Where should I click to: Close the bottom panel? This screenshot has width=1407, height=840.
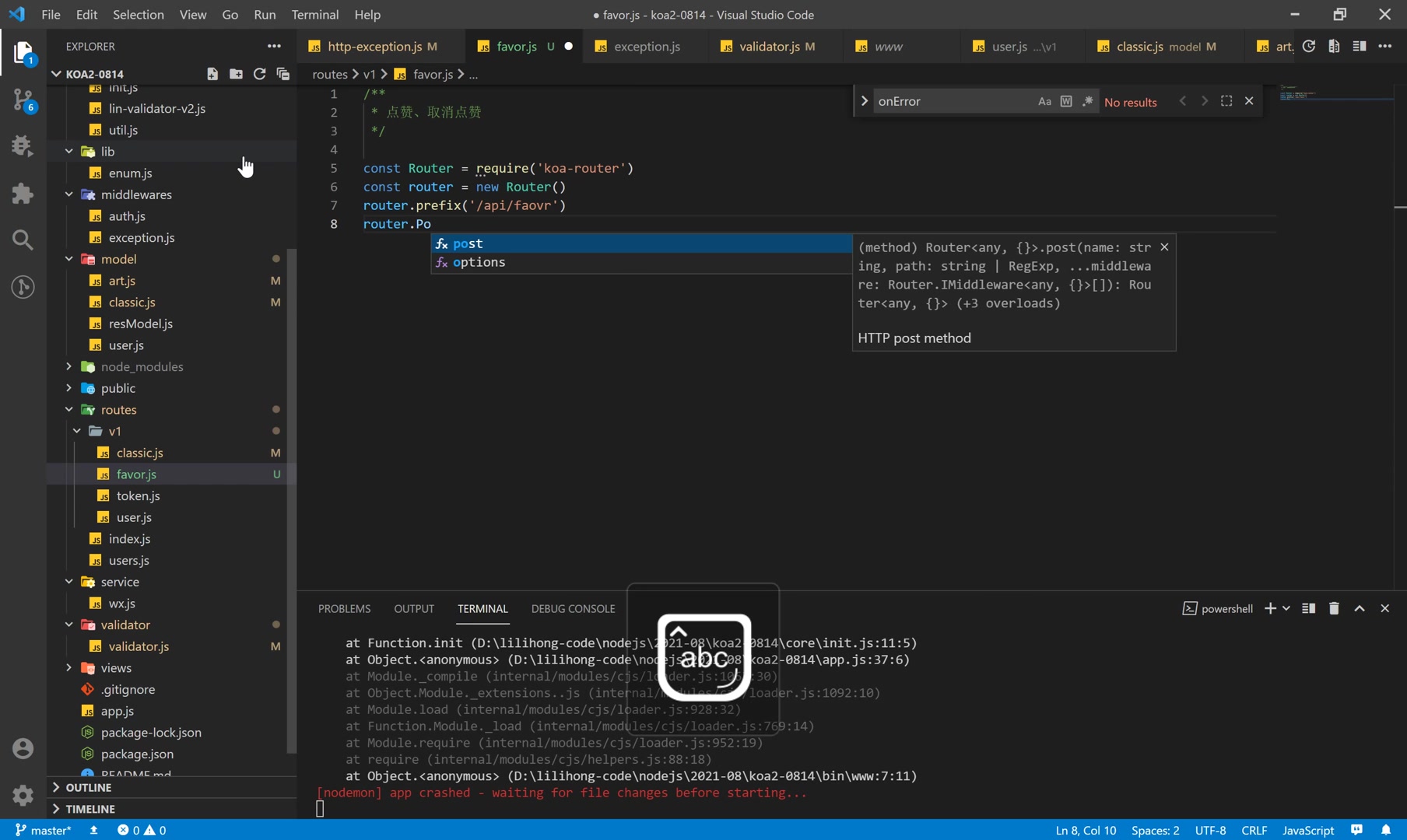click(x=1385, y=608)
